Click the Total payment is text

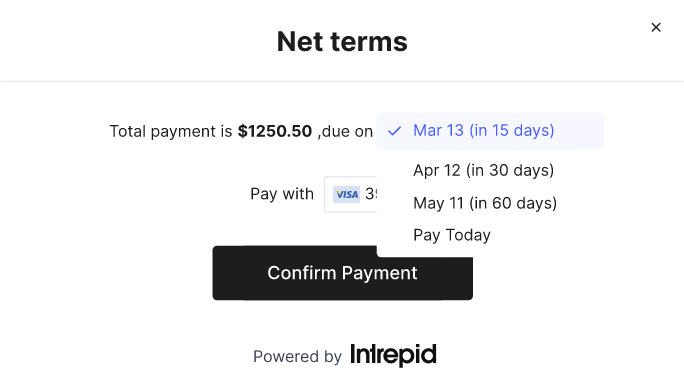pos(171,131)
